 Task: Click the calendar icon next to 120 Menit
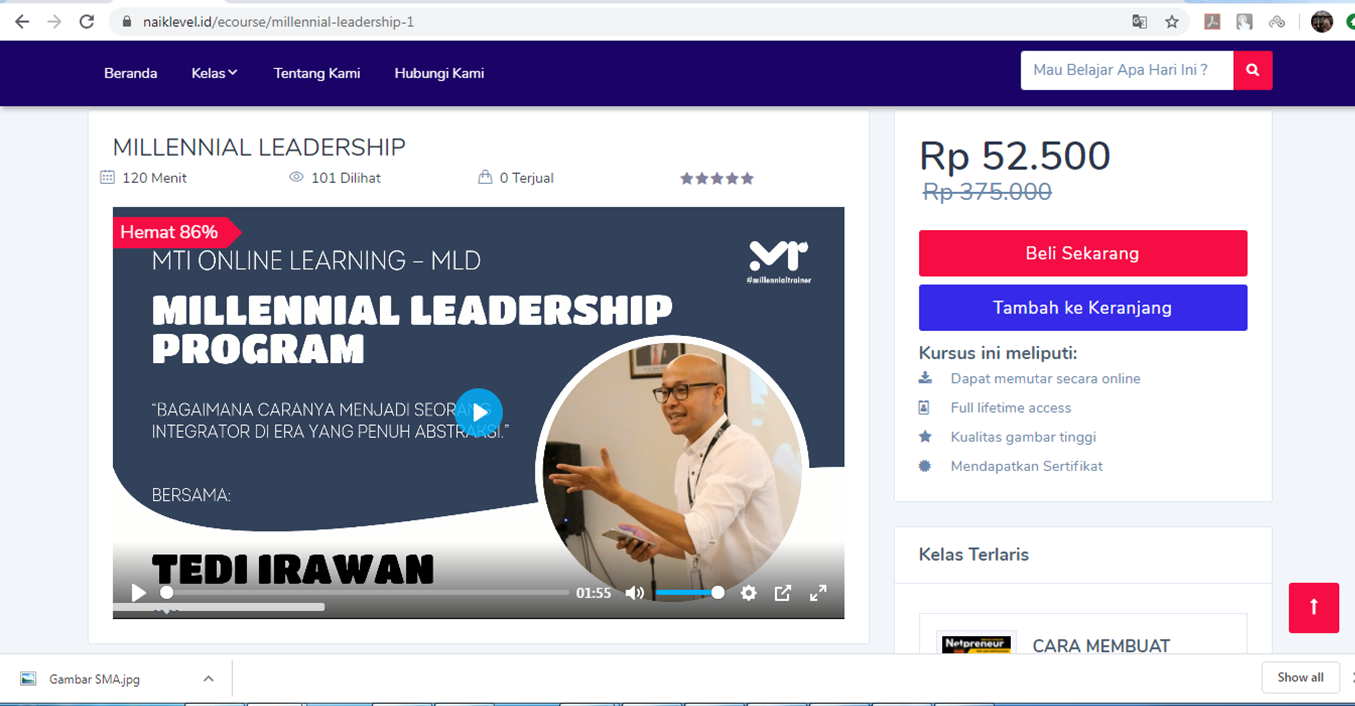(x=108, y=177)
